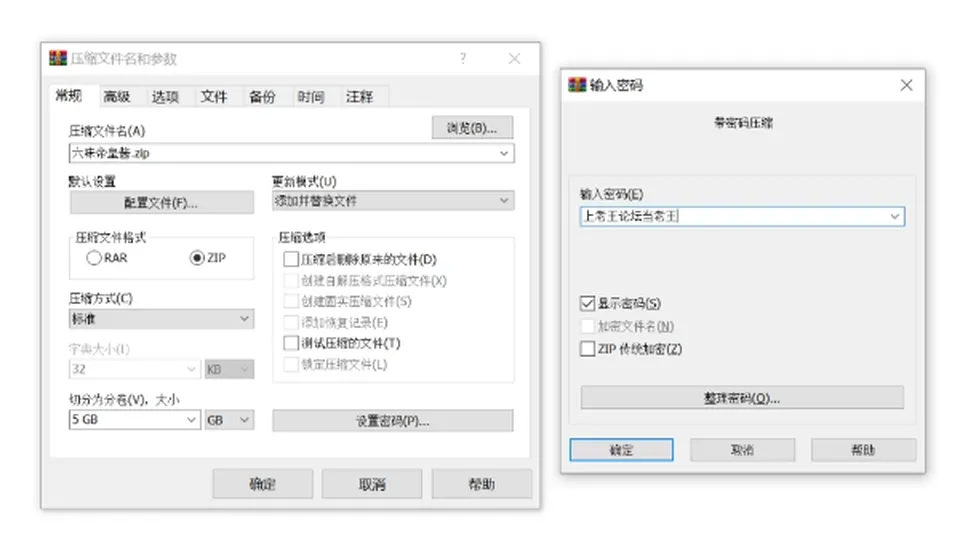
Task: Select RAR archive format
Action: pyautogui.click(x=94, y=258)
